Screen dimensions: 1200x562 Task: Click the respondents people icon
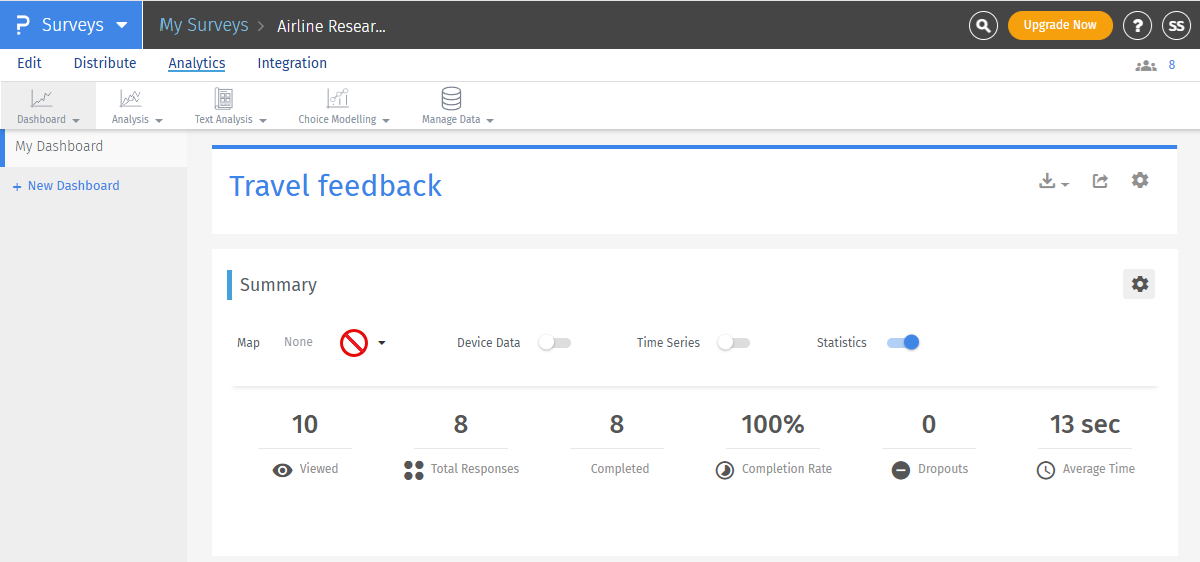pos(1145,65)
